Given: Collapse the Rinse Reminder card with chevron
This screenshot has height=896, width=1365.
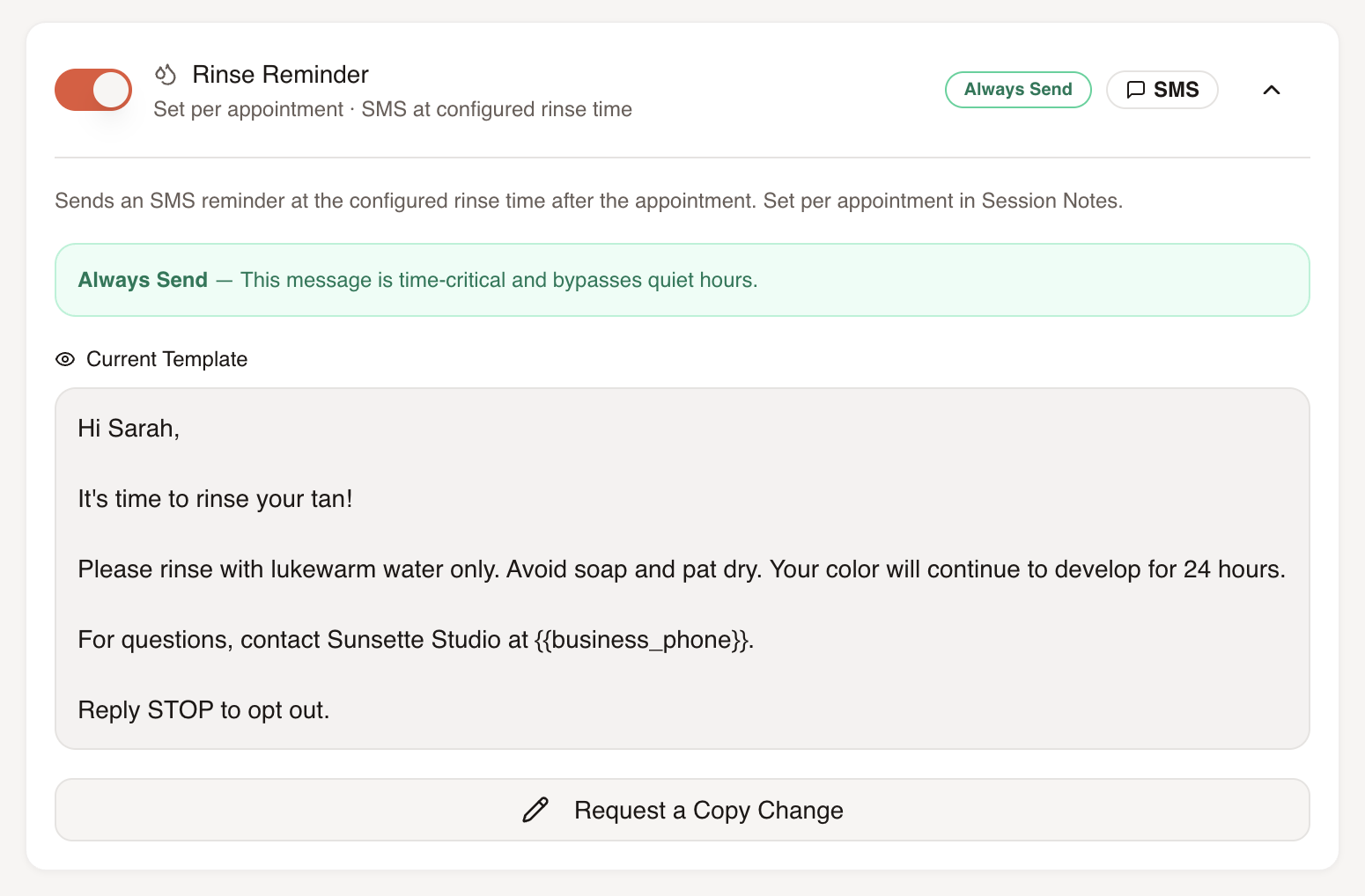Looking at the screenshot, I should [1271, 90].
